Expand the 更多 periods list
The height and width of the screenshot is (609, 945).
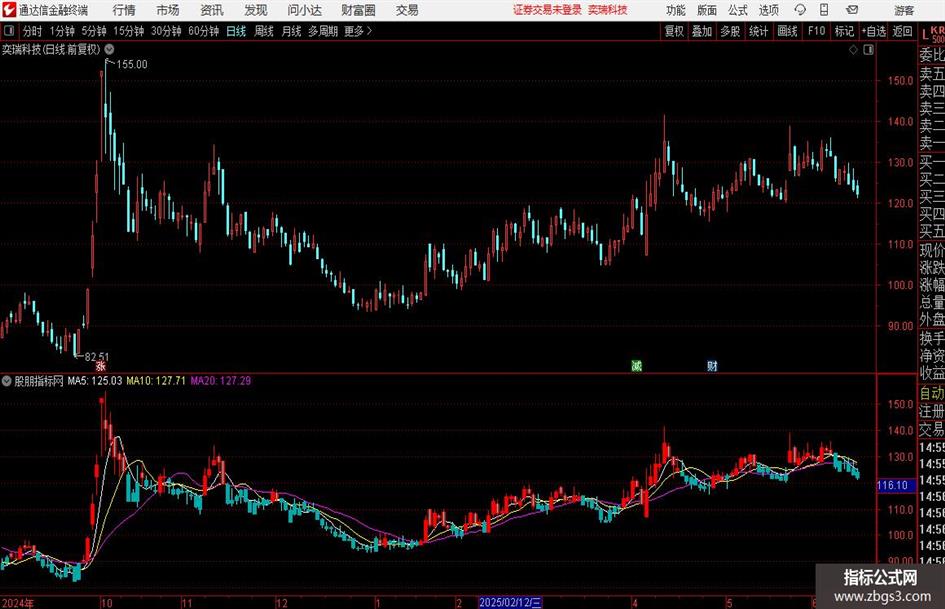pyautogui.click(x=358, y=31)
